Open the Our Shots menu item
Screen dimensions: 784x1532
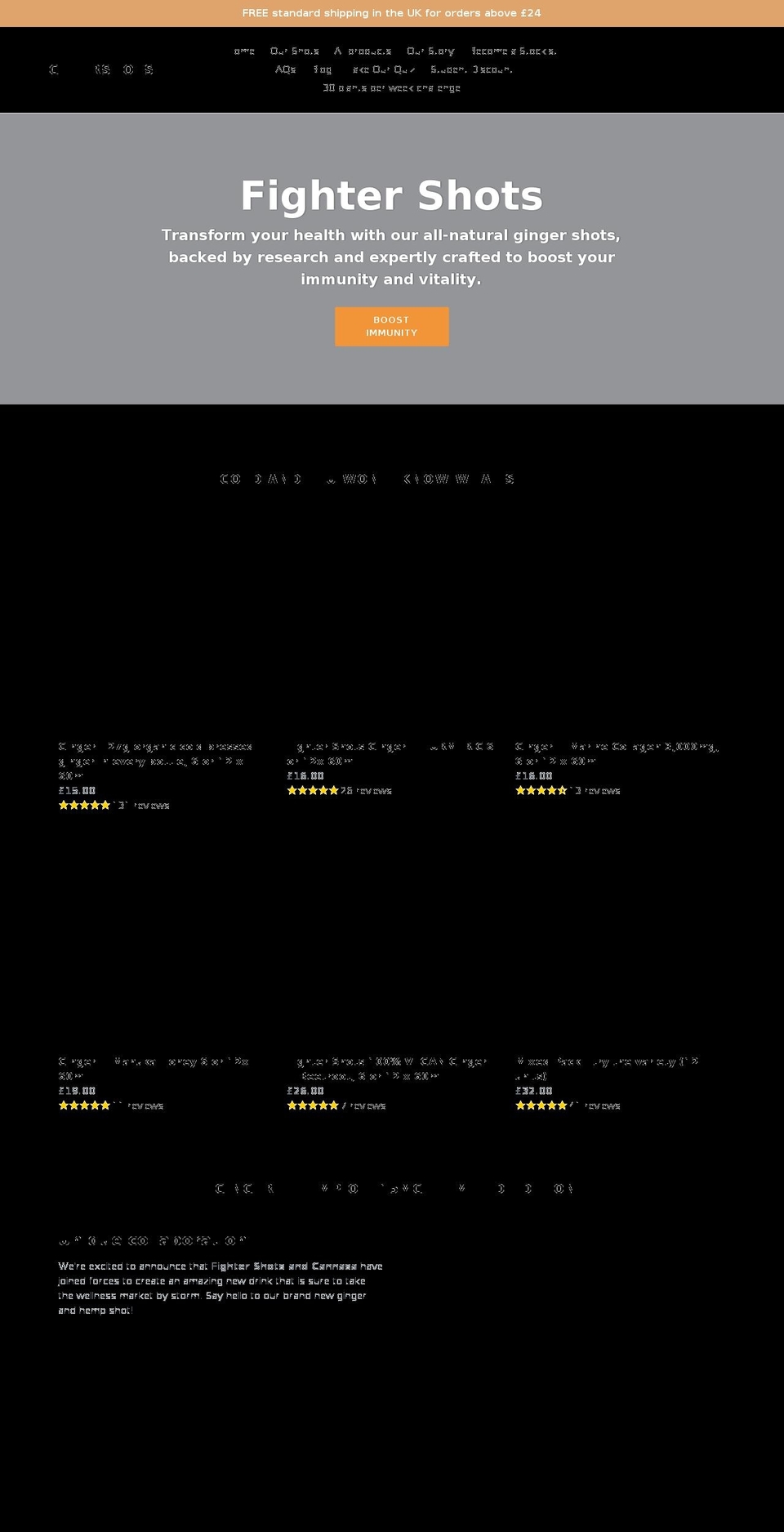coord(294,51)
